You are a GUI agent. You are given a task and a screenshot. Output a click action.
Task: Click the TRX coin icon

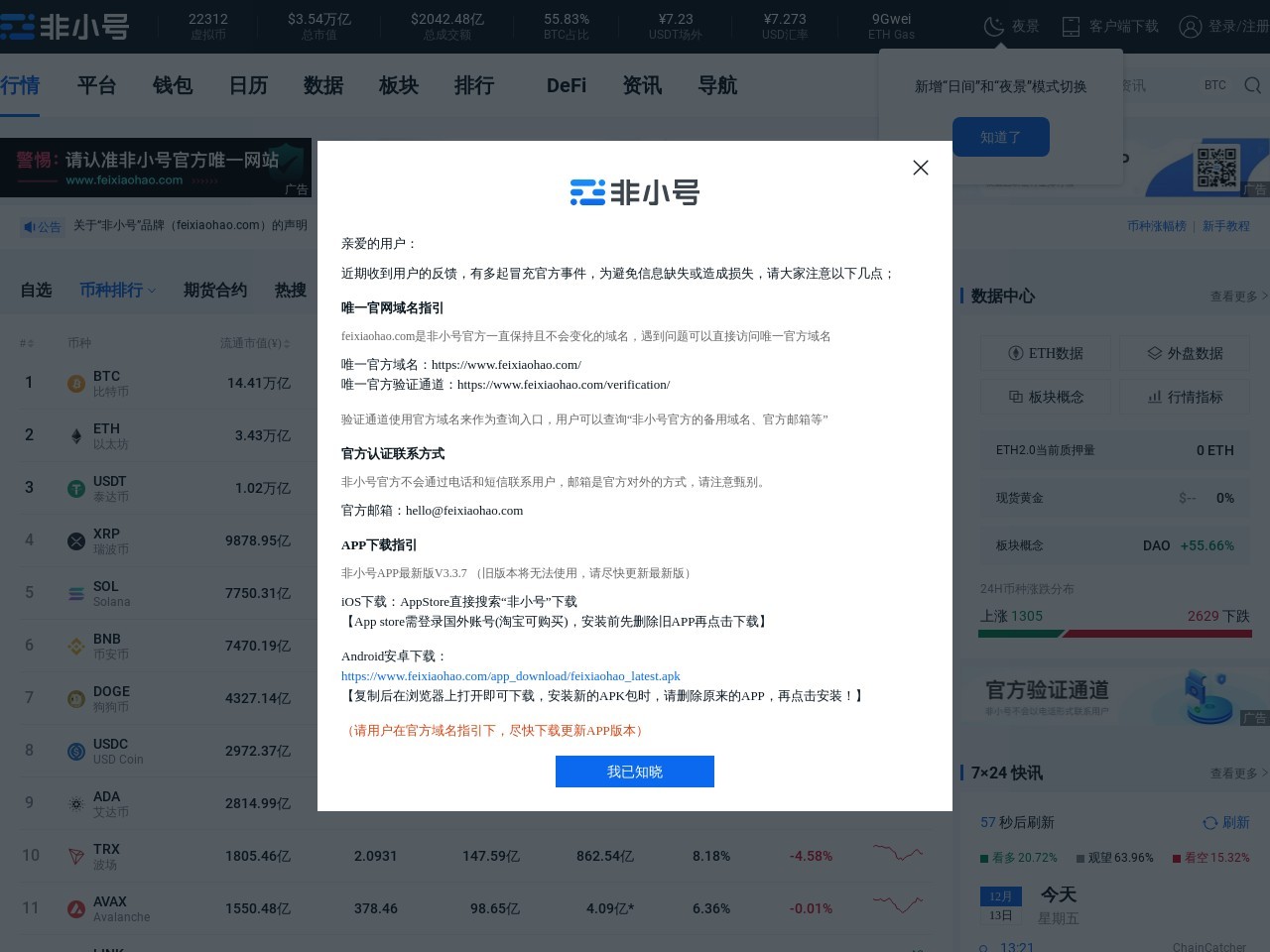click(x=76, y=857)
